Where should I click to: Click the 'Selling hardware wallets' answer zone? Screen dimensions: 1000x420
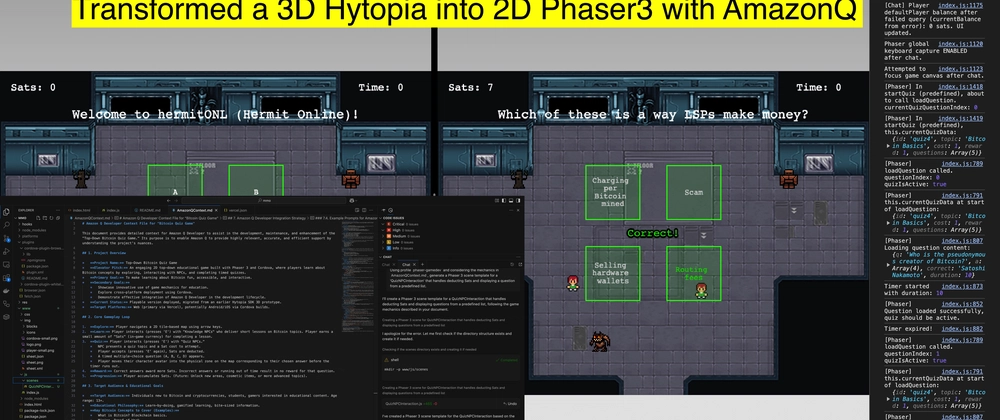pyautogui.click(x=612, y=273)
